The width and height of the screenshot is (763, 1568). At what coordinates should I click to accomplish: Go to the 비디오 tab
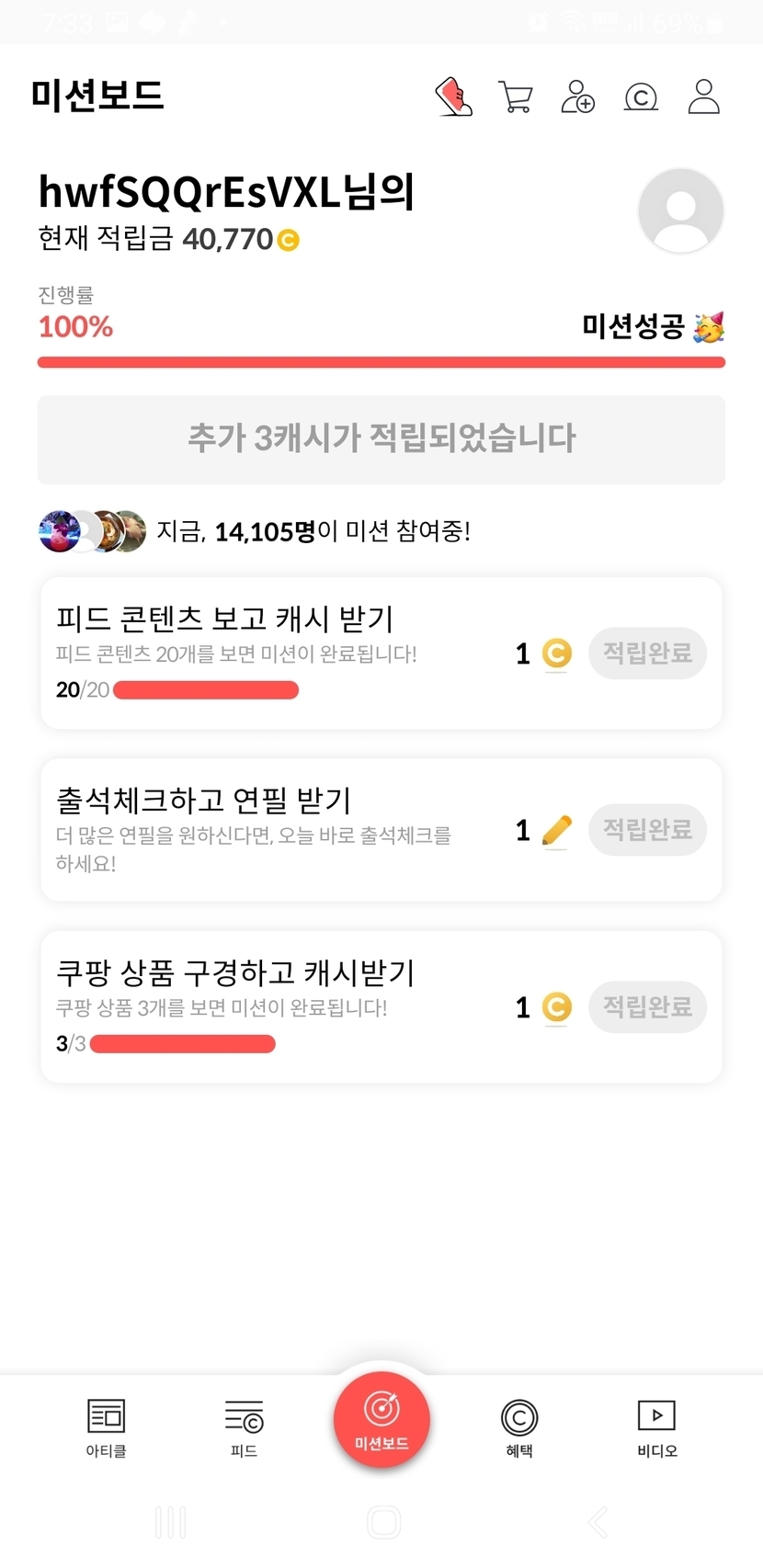(657, 1427)
